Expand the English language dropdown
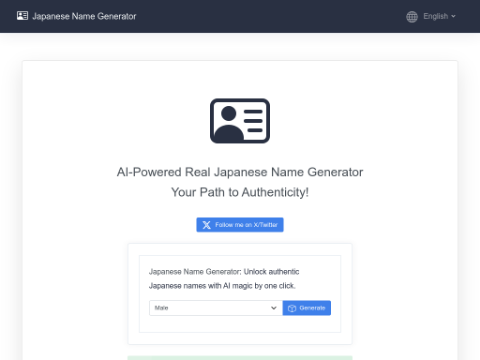480x360 pixels. [x=439, y=16]
